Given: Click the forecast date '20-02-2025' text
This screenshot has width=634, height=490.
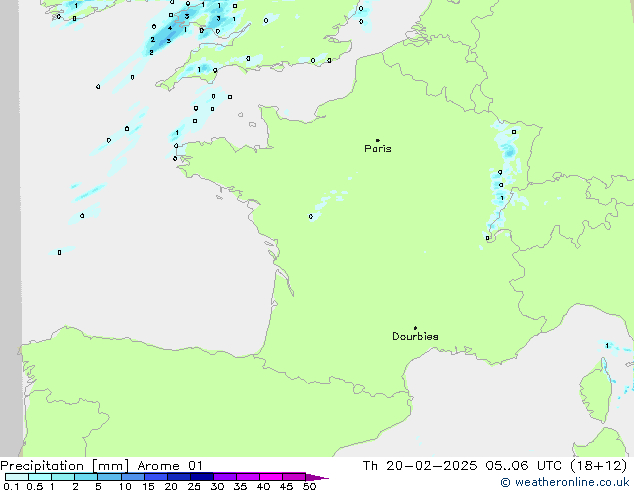Looking at the screenshot, I should click(x=431, y=466).
